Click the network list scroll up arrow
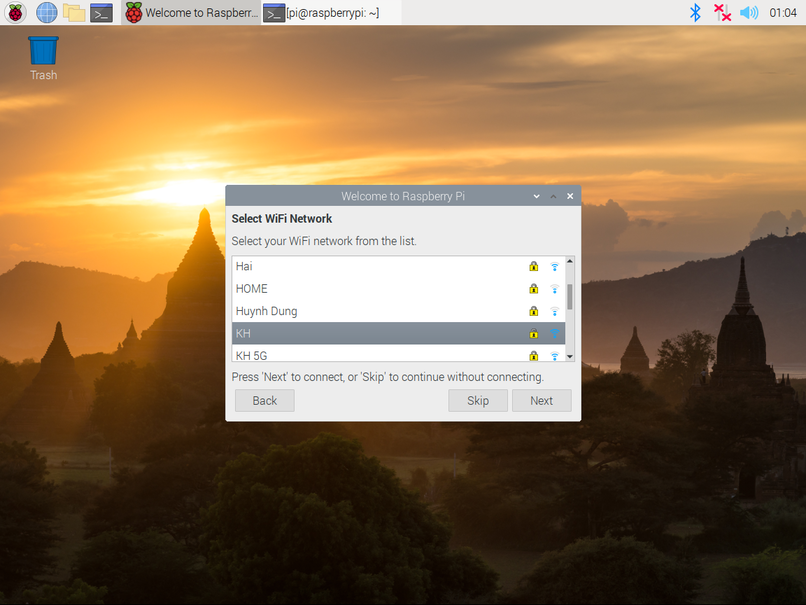This screenshot has width=806, height=605. tap(570, 261)
